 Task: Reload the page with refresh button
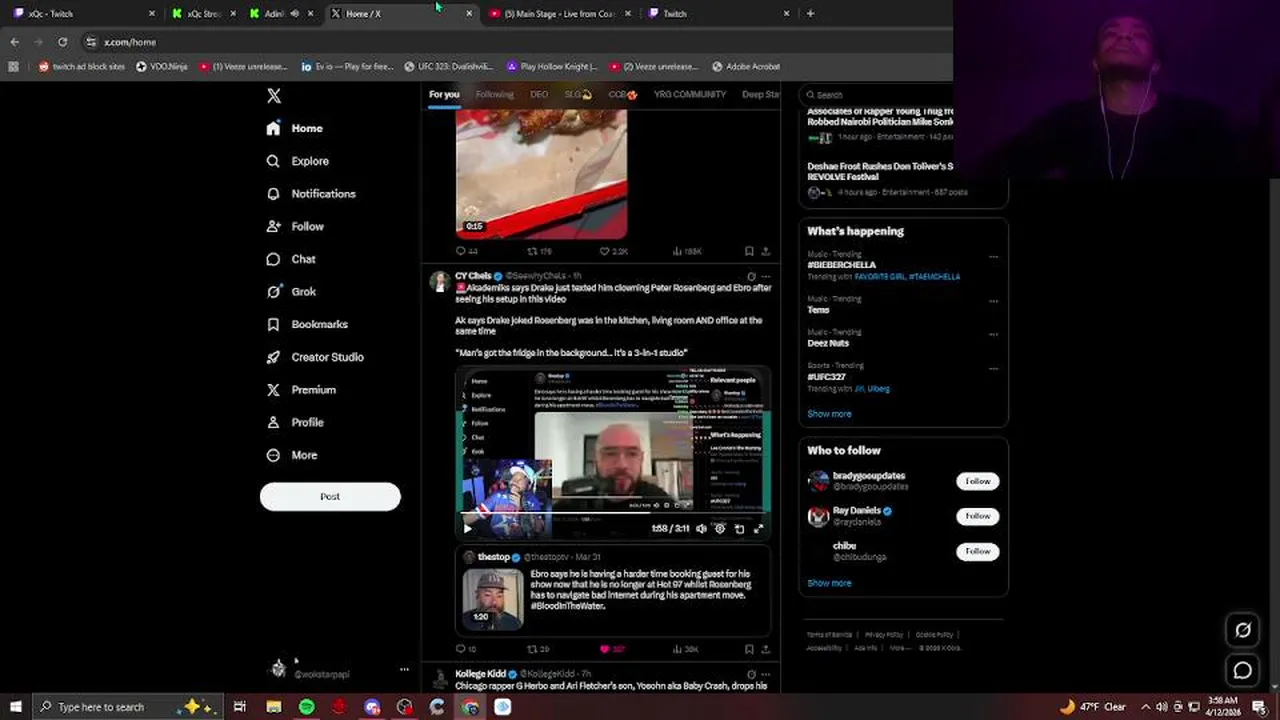coord(62,42)
